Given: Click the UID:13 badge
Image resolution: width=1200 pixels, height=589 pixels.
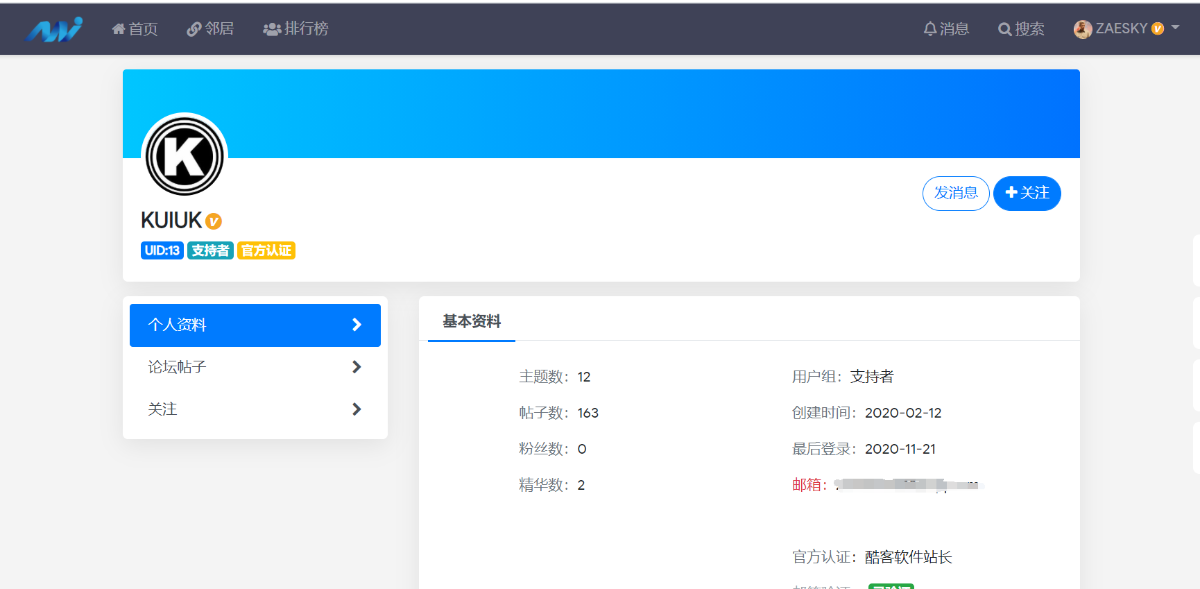Looking at the screenshot, I should (162, 251).
